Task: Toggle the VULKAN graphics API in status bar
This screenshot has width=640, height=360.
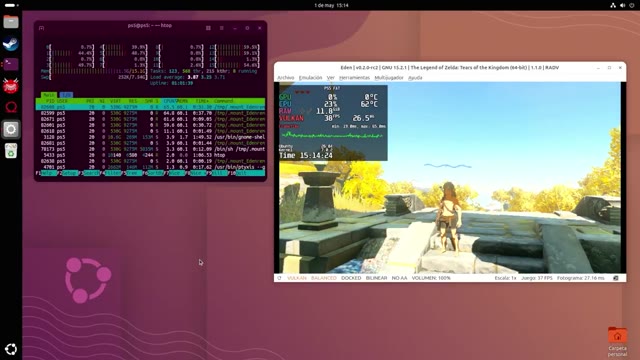Action: pyautogui.click(x=297, y=278)
